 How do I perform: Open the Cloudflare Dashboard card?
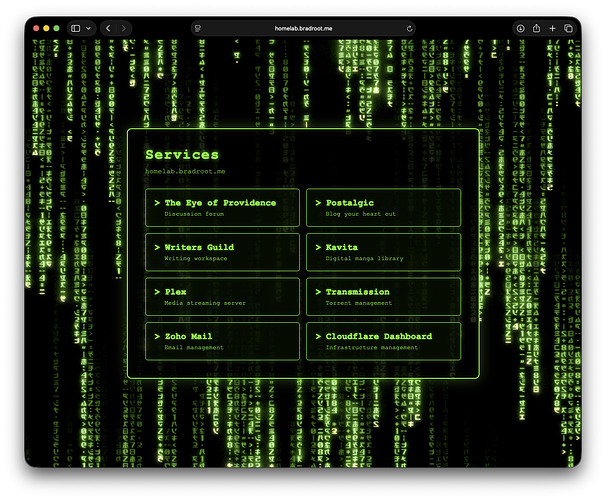pyautogui.click(x=383, y=341)
